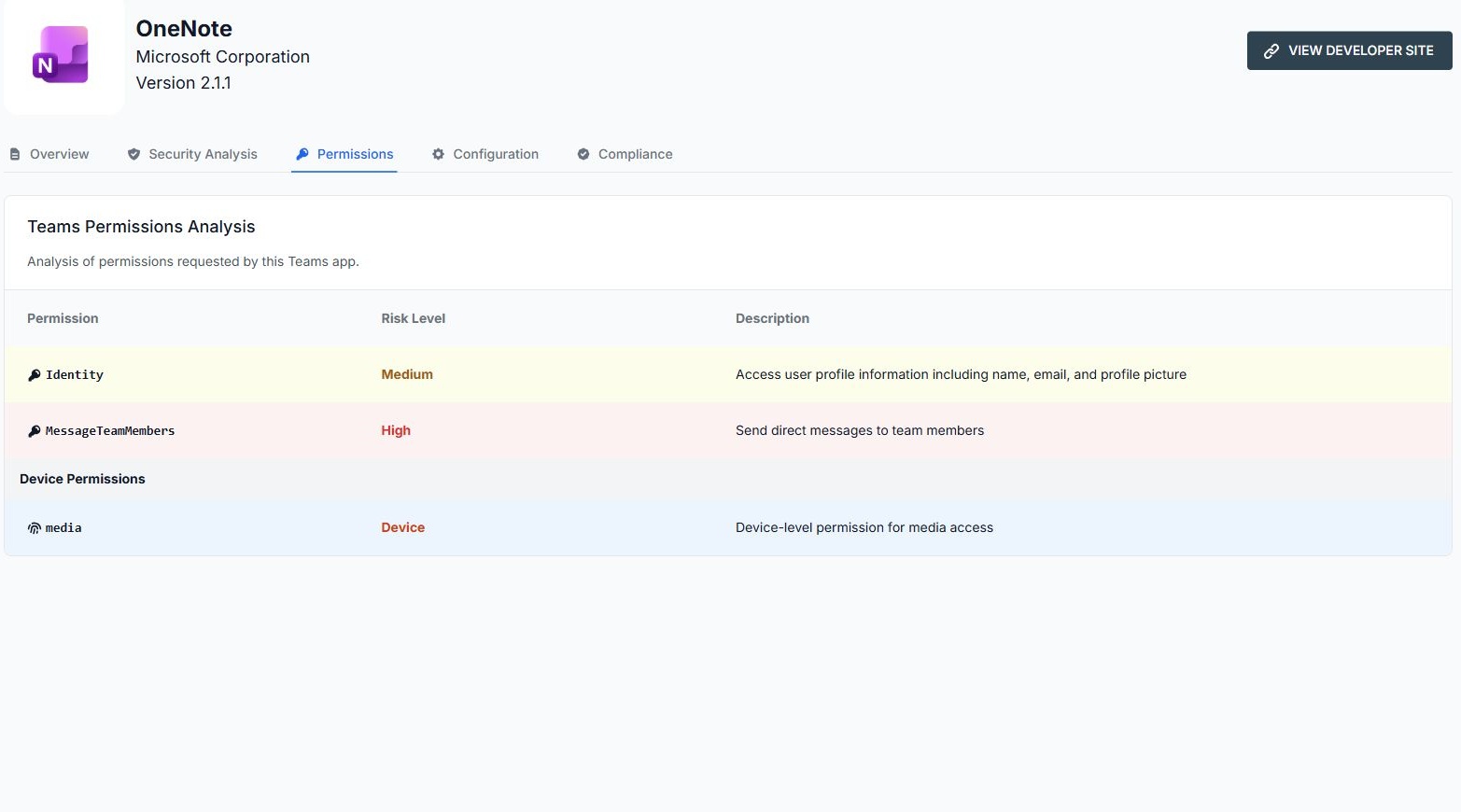This screenshot has width=1461, height=812.
Task: Select the Identity permission name
Action: pyautogui.click(x=75, y=375)
